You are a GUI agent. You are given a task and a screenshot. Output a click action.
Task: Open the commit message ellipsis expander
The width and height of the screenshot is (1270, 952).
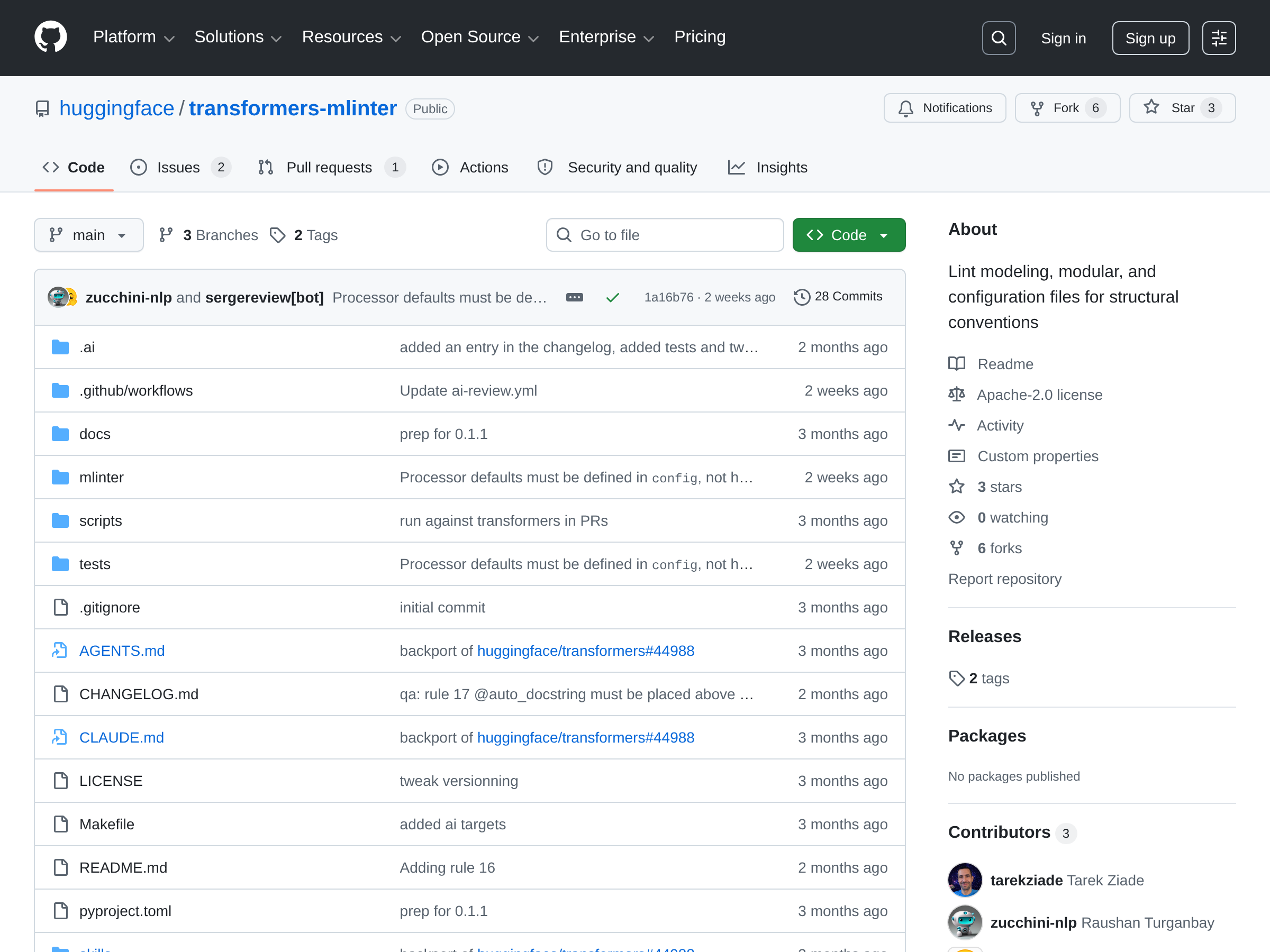pos(574,297)
